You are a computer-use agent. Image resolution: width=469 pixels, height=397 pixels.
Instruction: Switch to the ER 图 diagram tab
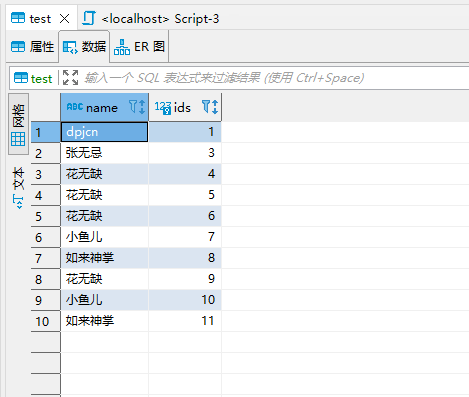point(139,47)
